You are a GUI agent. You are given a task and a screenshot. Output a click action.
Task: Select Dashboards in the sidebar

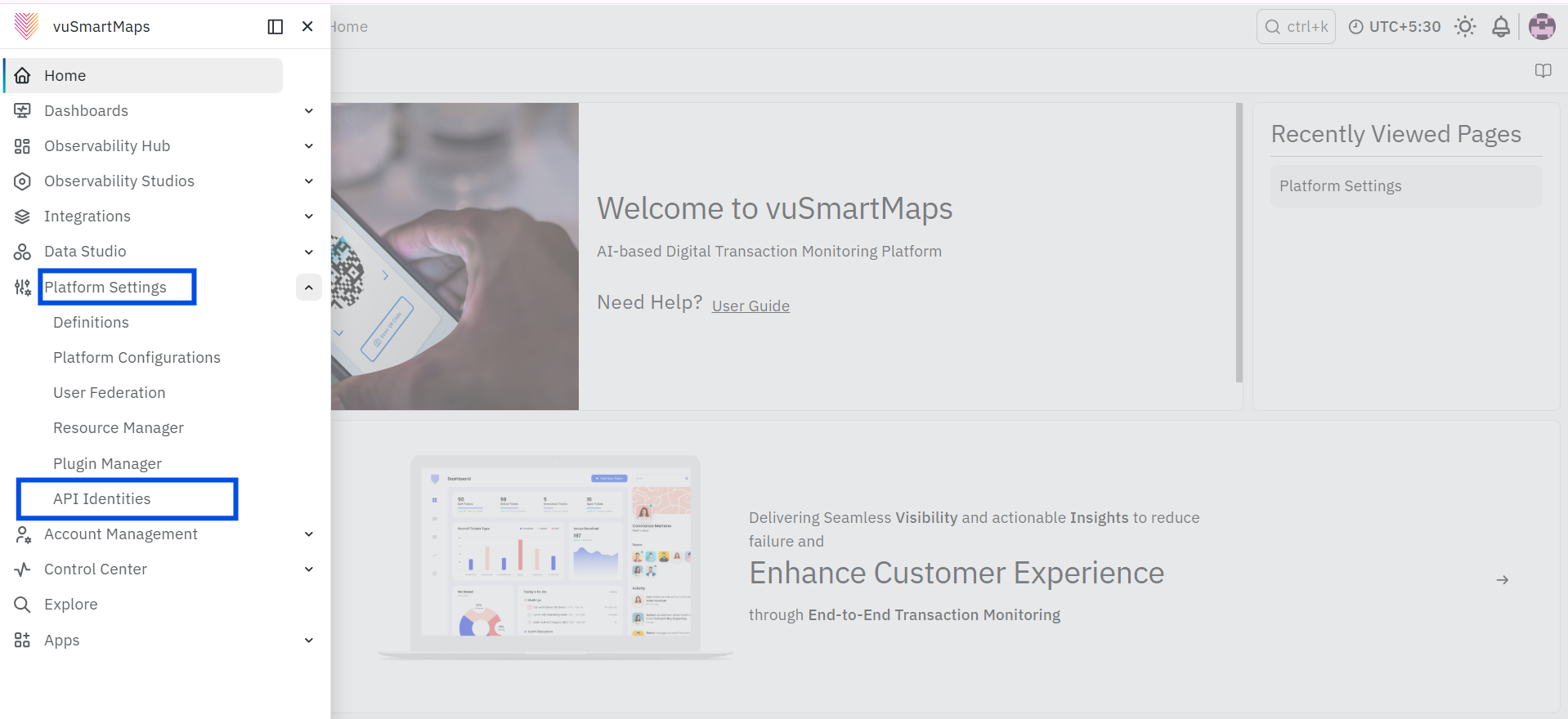click(86, 111)
